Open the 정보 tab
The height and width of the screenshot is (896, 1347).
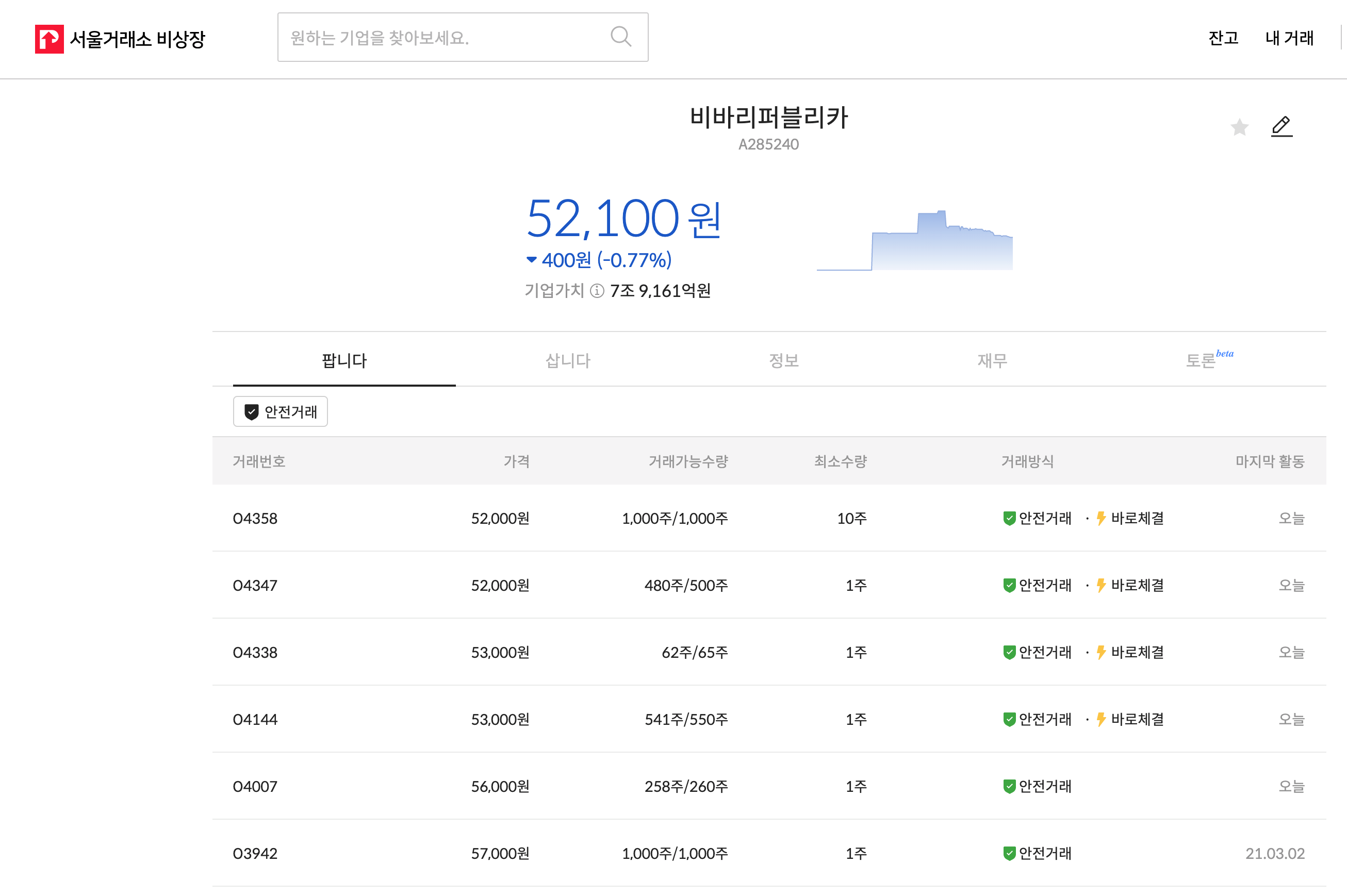point(783,360)
